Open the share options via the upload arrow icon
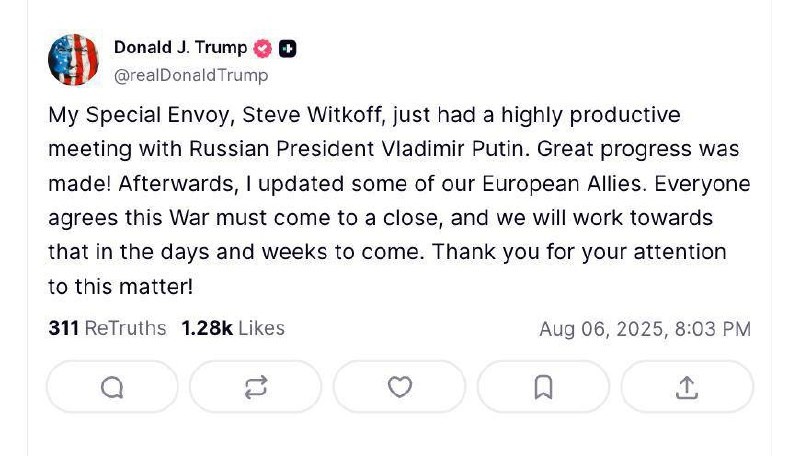The image size is (800, 456). [x=687, y=387]
